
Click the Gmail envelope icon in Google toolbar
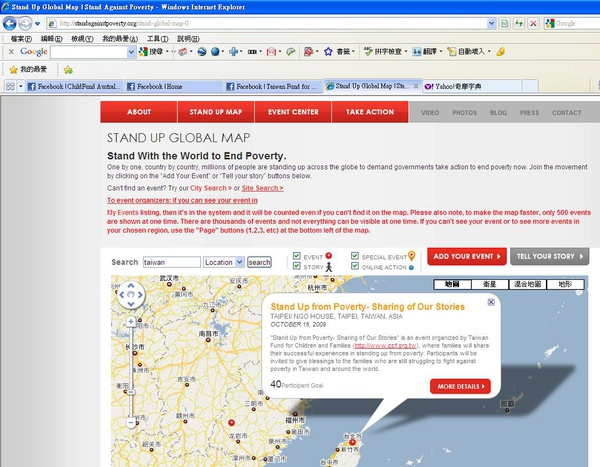pos(271,51)
